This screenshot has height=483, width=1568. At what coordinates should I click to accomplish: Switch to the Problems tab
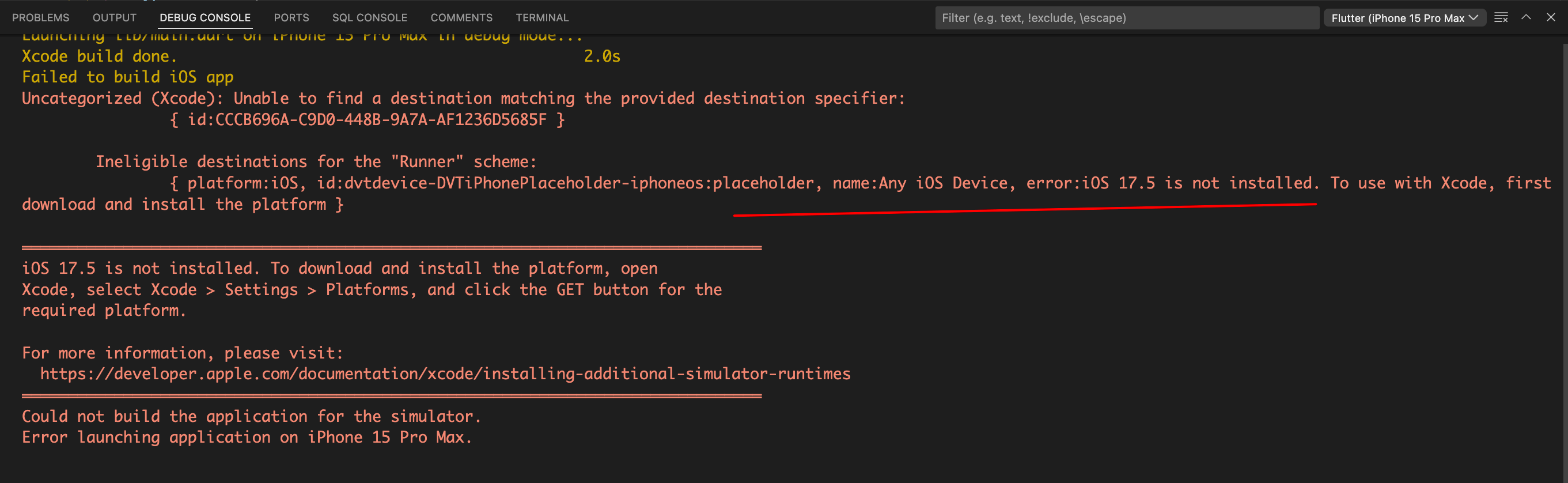[41, 18]
